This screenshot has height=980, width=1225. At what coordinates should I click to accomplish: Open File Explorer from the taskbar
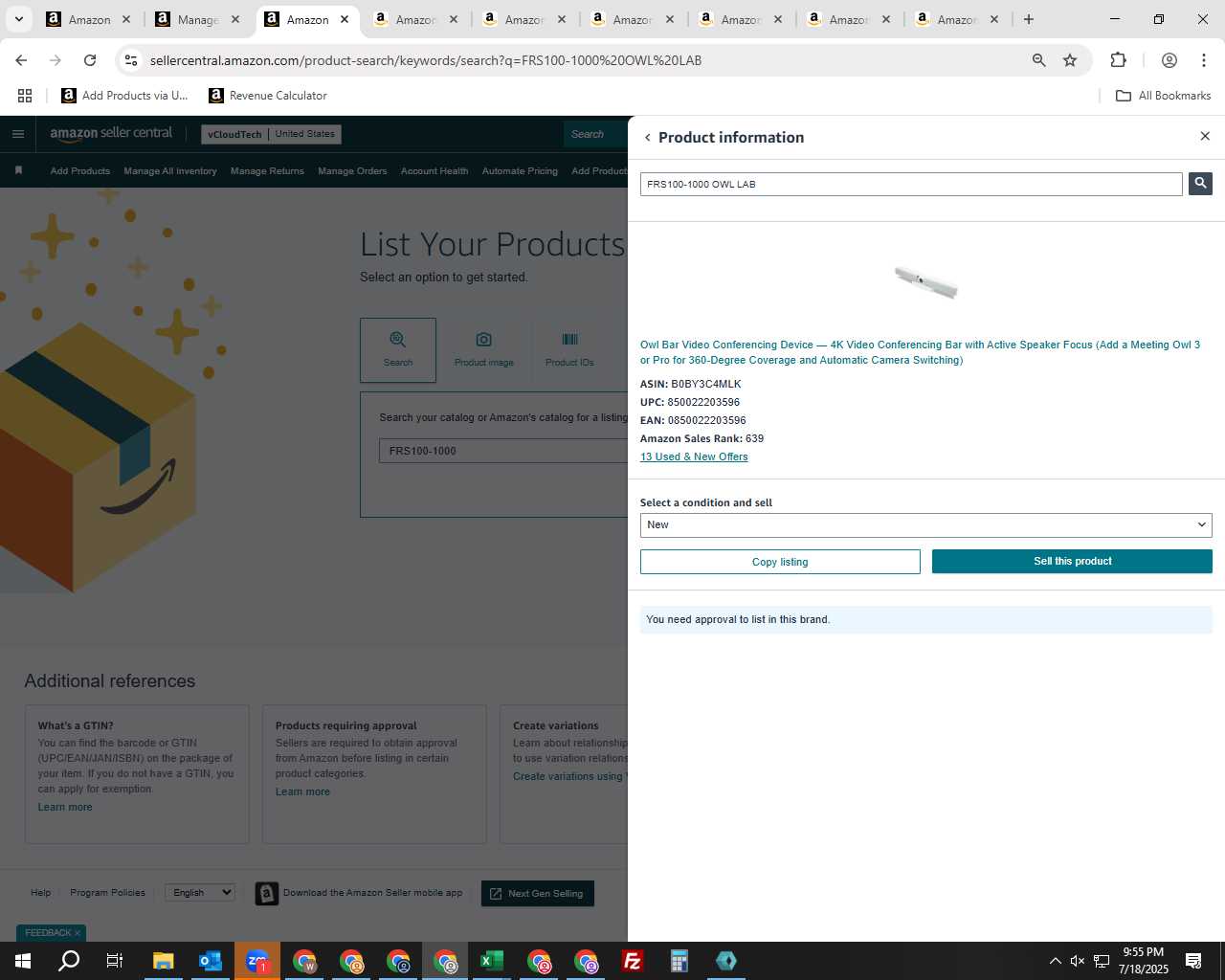click(x=163, y=961)
